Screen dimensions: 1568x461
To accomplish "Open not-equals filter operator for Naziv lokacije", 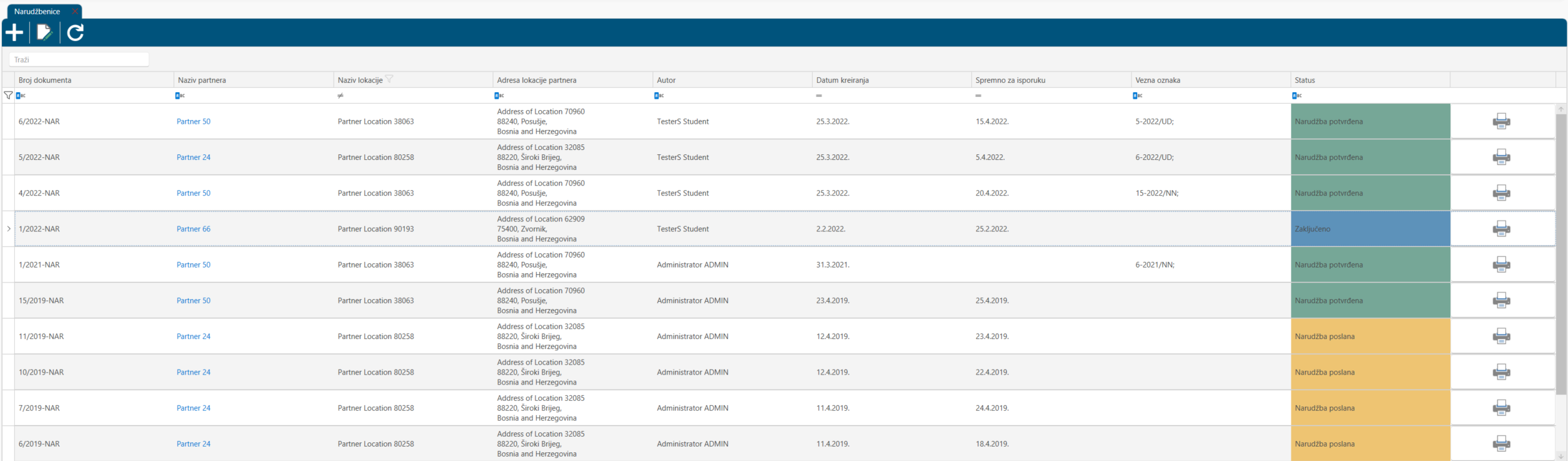I will pyautogui.click(x=340, y=96).
